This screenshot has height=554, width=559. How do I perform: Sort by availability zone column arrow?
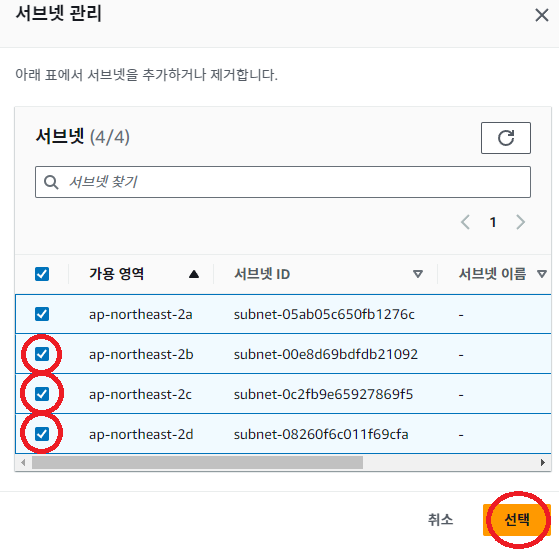coord(194,274)
